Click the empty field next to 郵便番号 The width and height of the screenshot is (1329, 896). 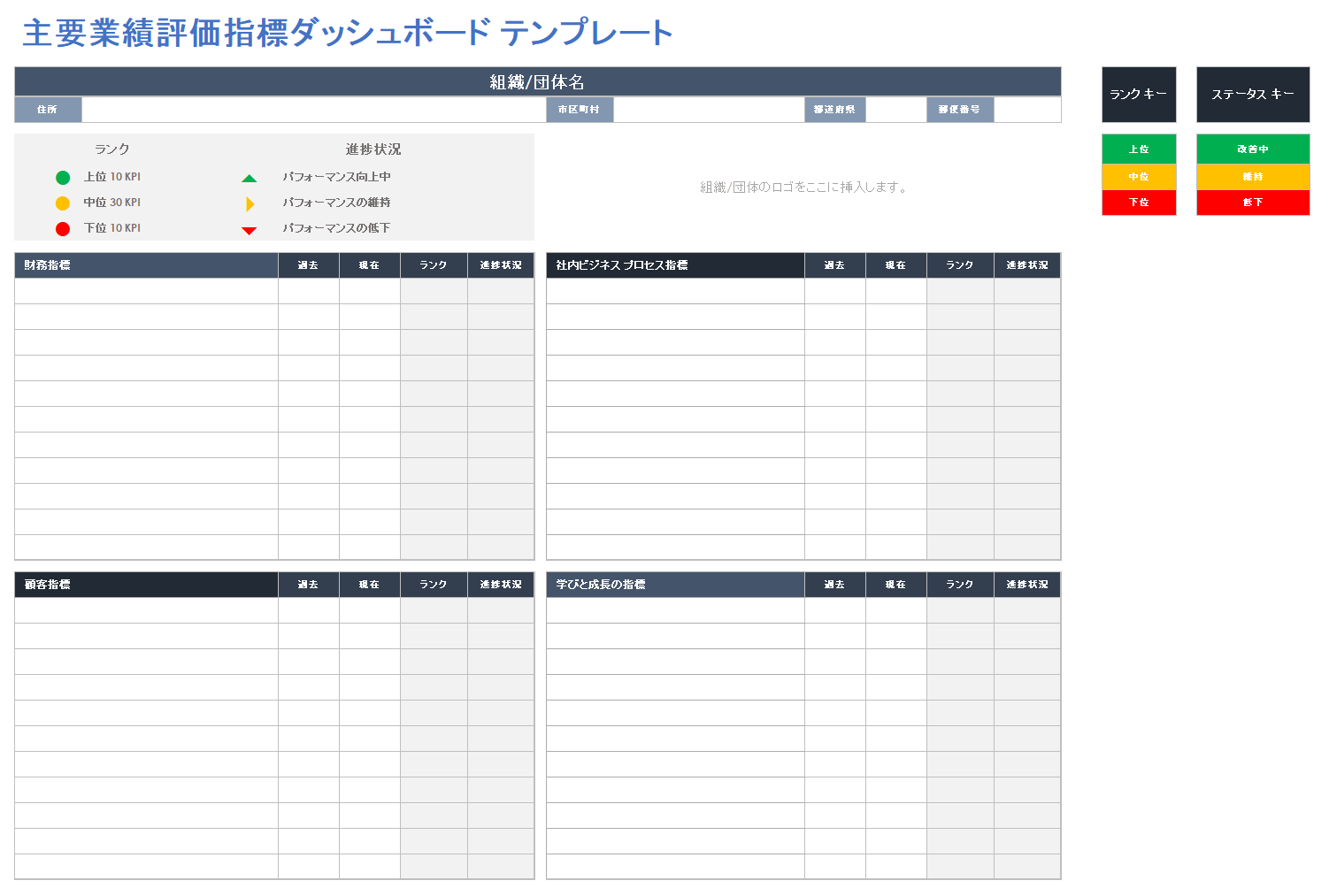pyautogui.click(x=1027, y=110)
